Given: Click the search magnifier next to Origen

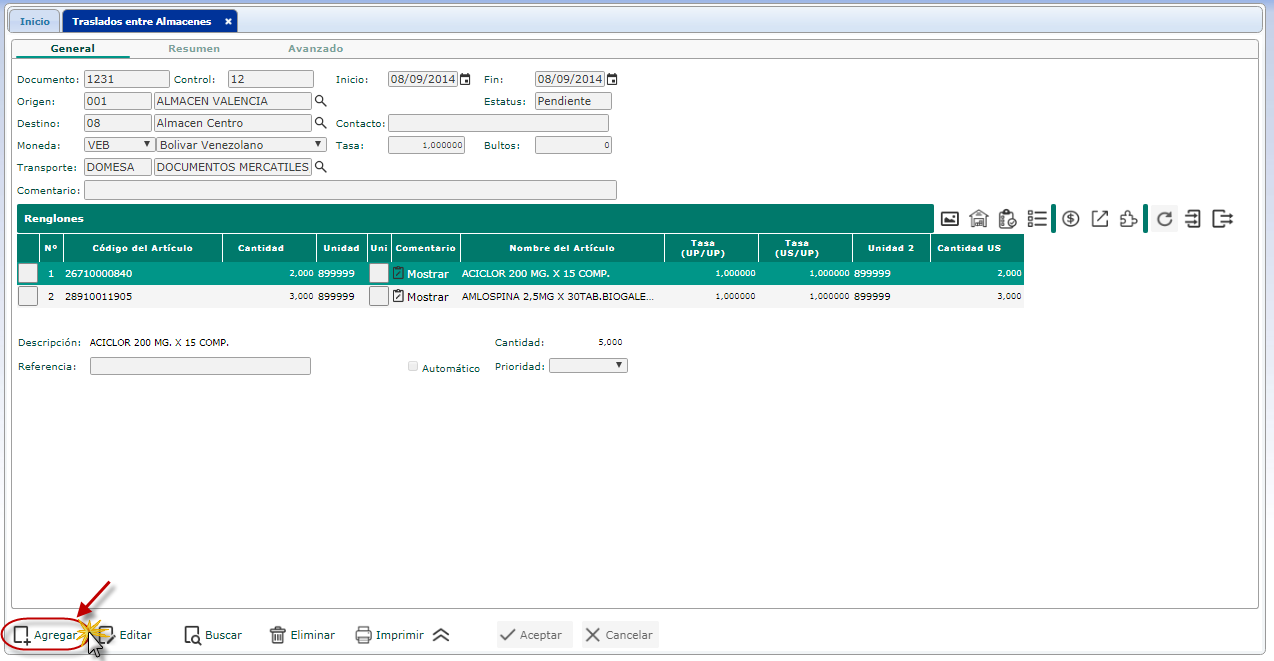Looking at the screenshot, I should pyautogui.click(x=321, y=101).
